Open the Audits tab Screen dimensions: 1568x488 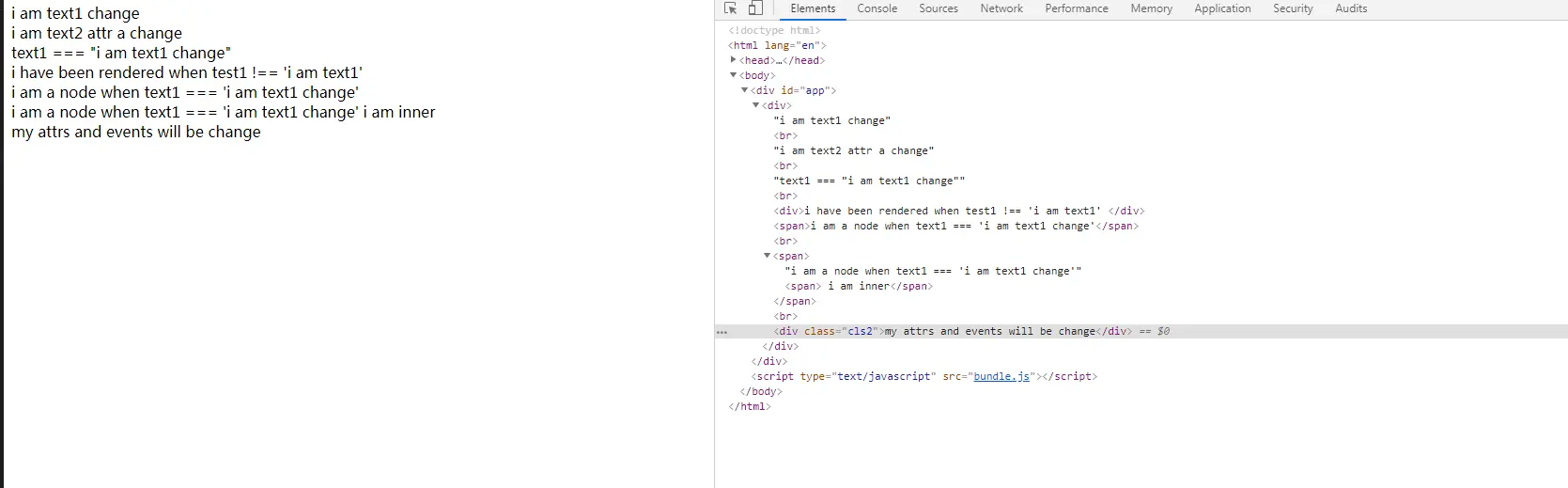tap(1351, 8)
